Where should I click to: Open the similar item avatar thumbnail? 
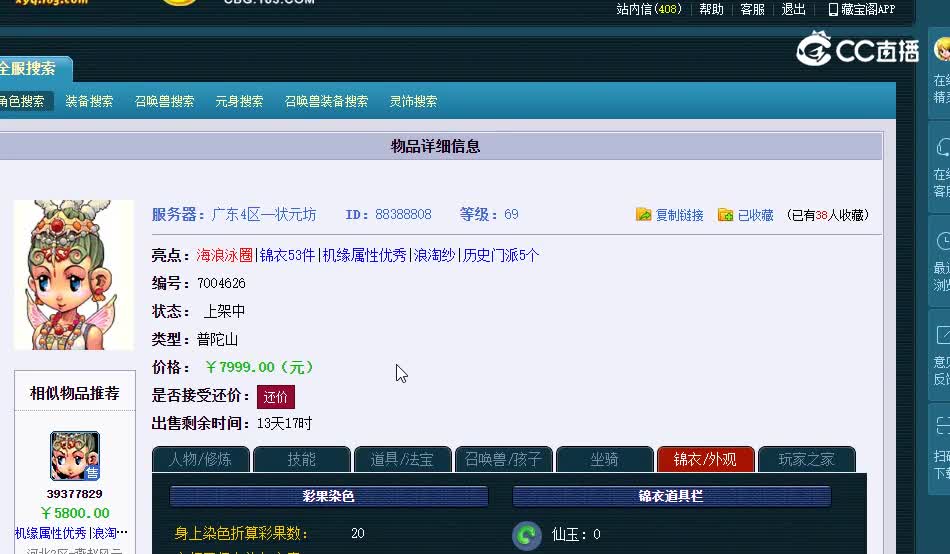tap(75, 456)
